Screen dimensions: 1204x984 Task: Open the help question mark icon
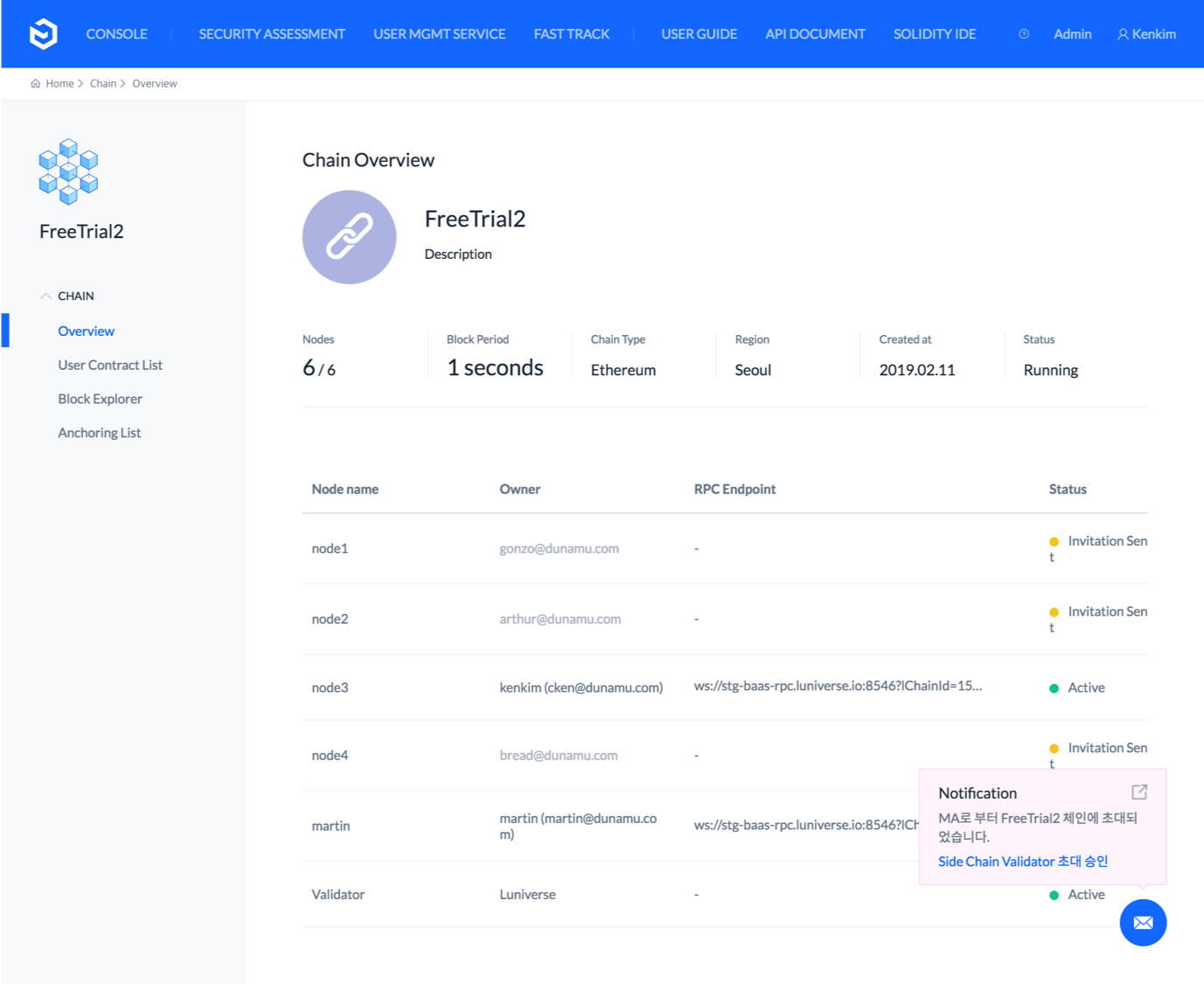[x=1024, y=34]
